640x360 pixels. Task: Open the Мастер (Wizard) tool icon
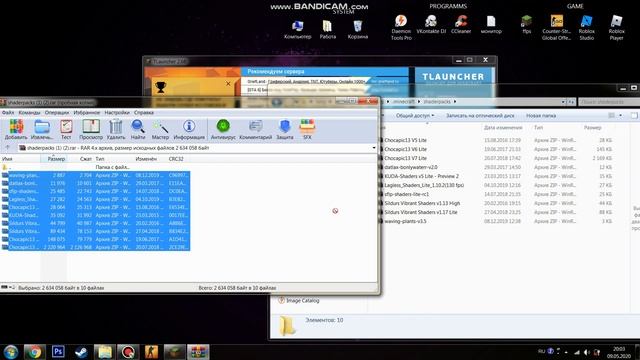(160, 129)
